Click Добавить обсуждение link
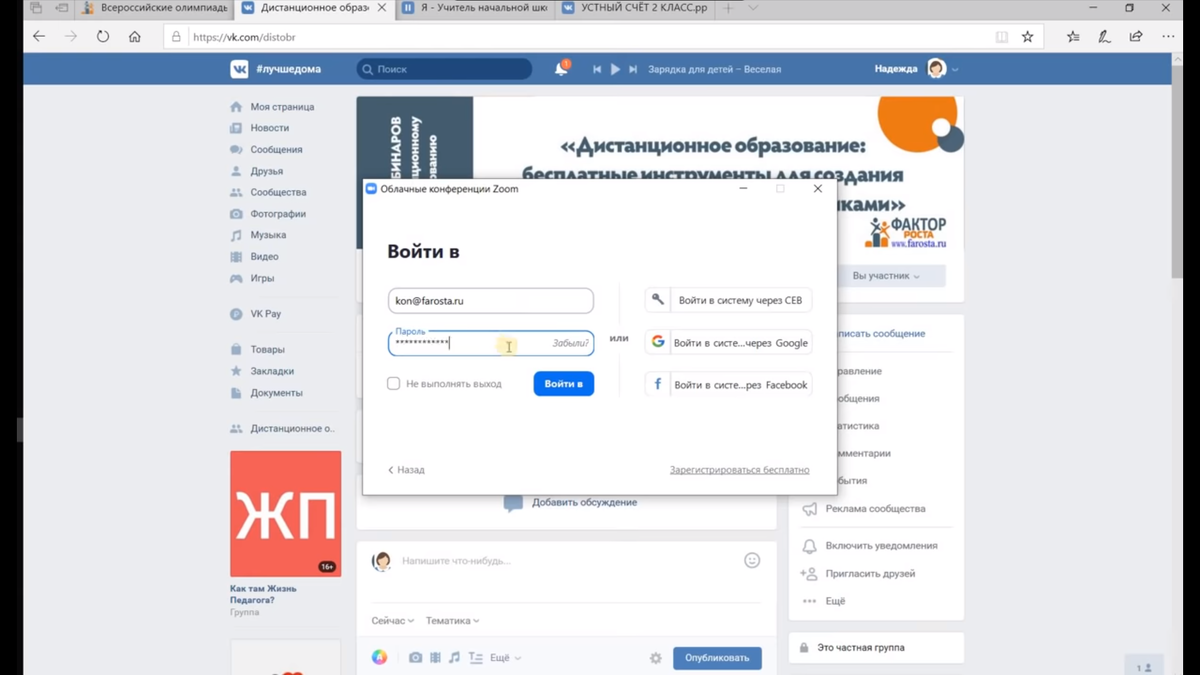This screenshot has height=675, width=1200. [x=584, y=503]
